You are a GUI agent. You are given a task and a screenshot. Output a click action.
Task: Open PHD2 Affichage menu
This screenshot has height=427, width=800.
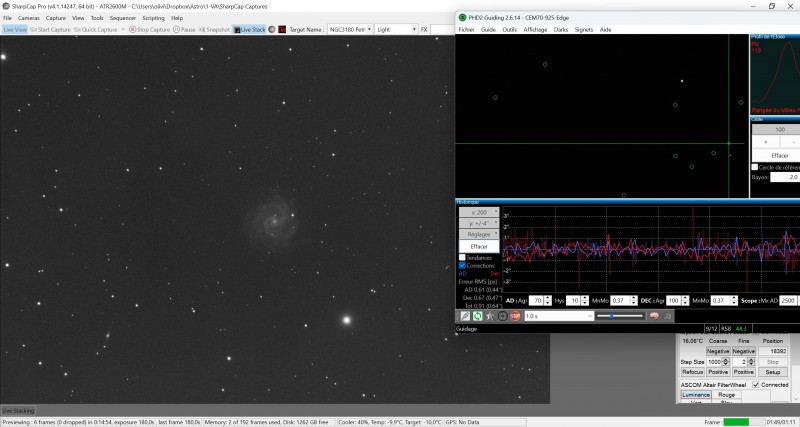pyautogui.click(x=535, y=30)
